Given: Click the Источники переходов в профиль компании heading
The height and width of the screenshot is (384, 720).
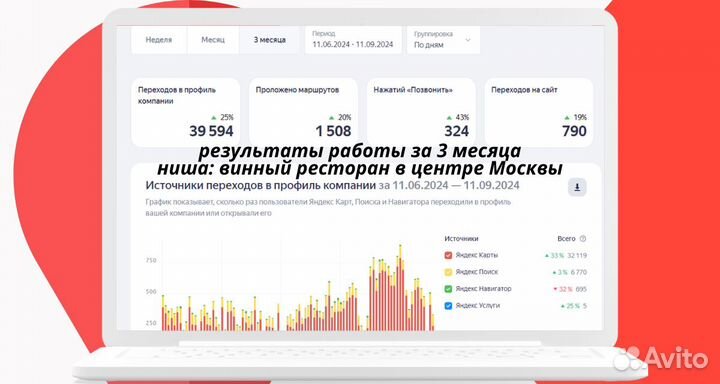Looking at the screenshot, I should (x=260, y=186).
